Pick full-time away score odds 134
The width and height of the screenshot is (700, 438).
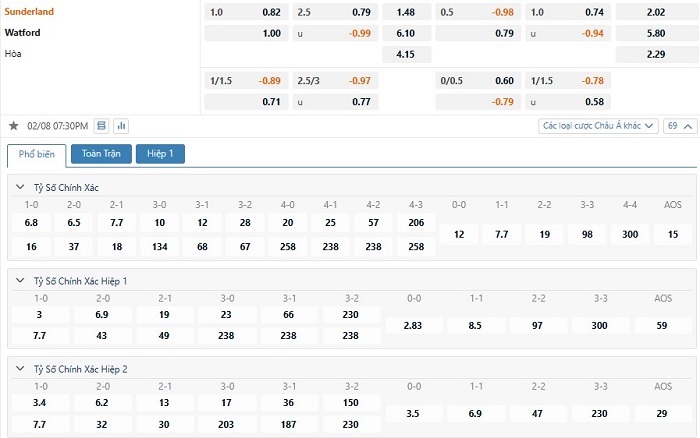(160, 246)
